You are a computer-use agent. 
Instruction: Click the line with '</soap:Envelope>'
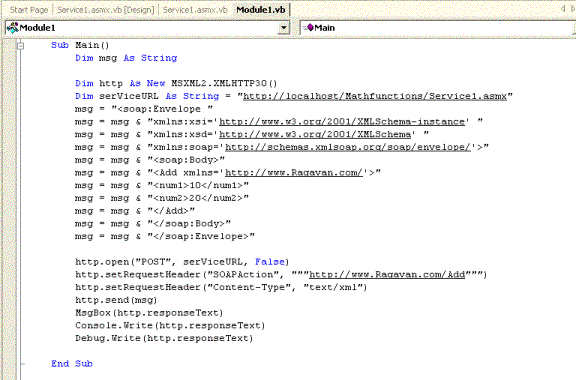(165, 236)
